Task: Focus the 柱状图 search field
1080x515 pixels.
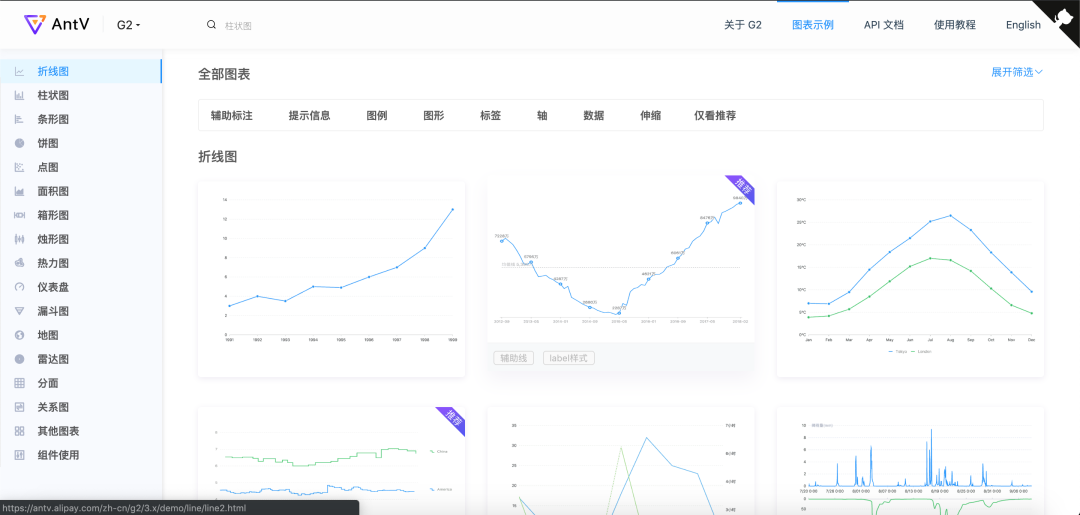Action: tap(238, 25)
